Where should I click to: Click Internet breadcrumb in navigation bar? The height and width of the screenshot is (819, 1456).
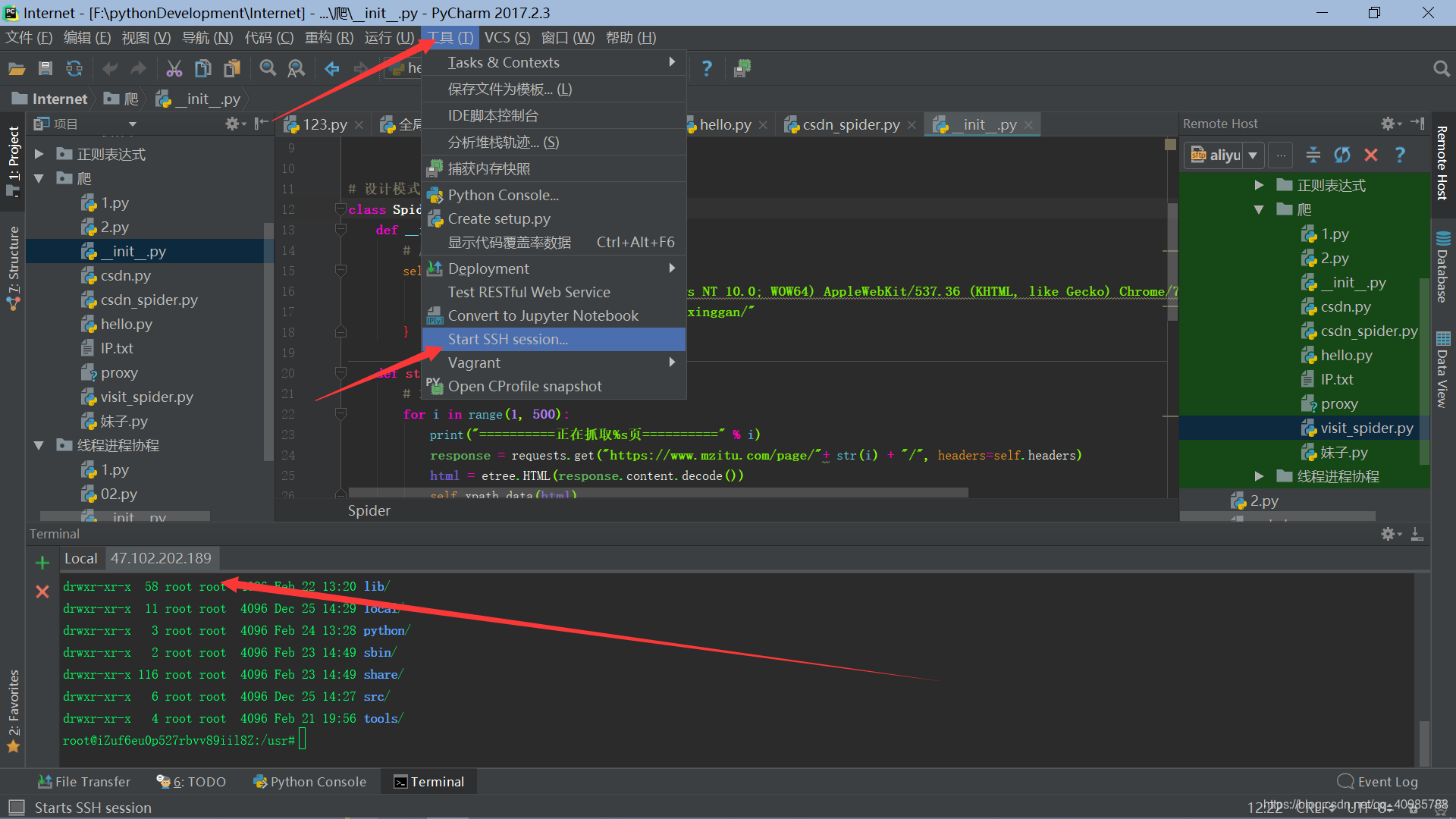[x=50, y=99]
